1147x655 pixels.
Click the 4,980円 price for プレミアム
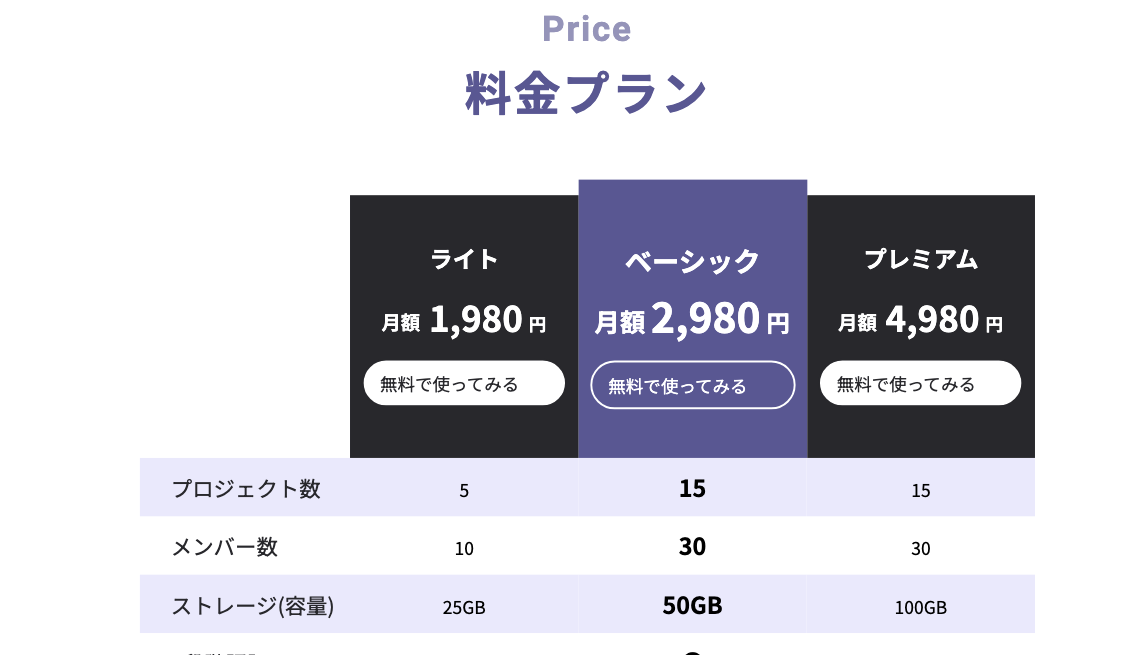(920, 319)
